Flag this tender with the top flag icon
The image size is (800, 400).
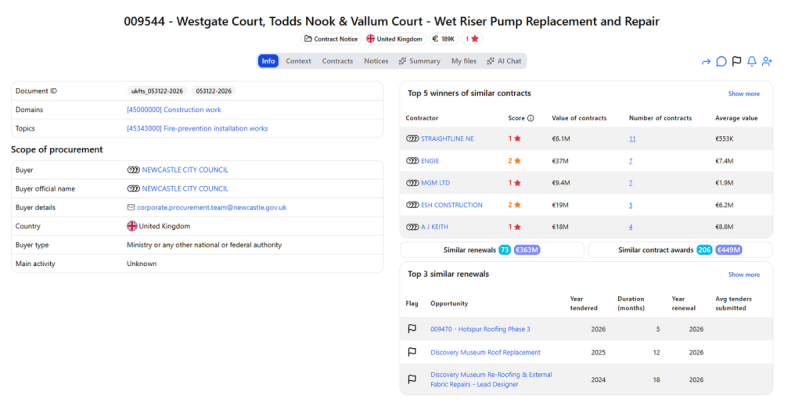pyautogui.click(x=736, y=62)
